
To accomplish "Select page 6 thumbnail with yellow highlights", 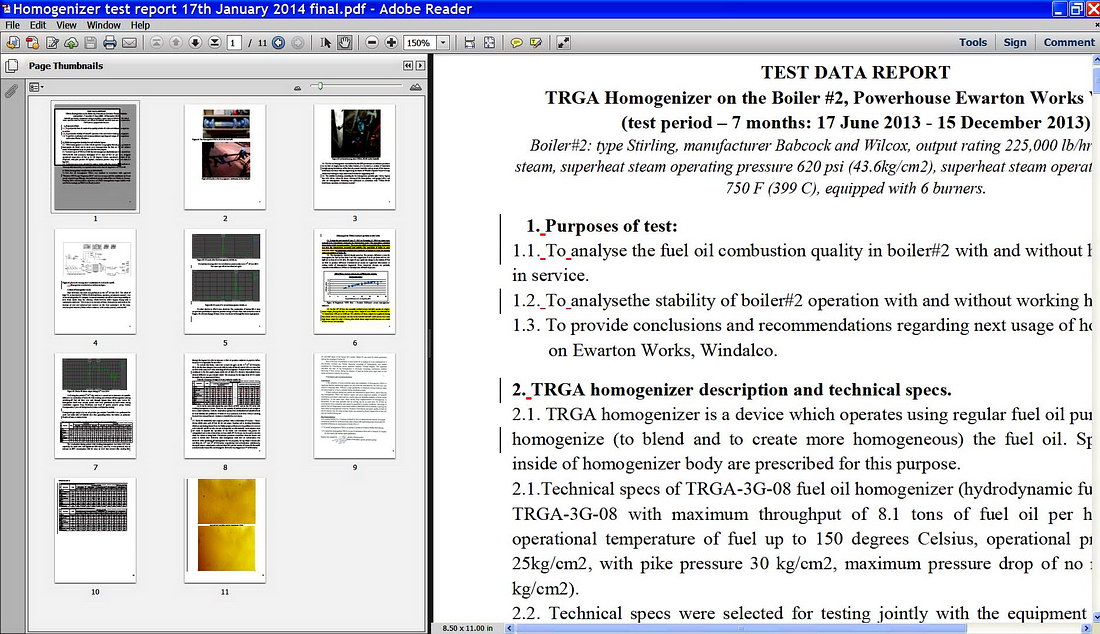I will [x=355, y=281].
